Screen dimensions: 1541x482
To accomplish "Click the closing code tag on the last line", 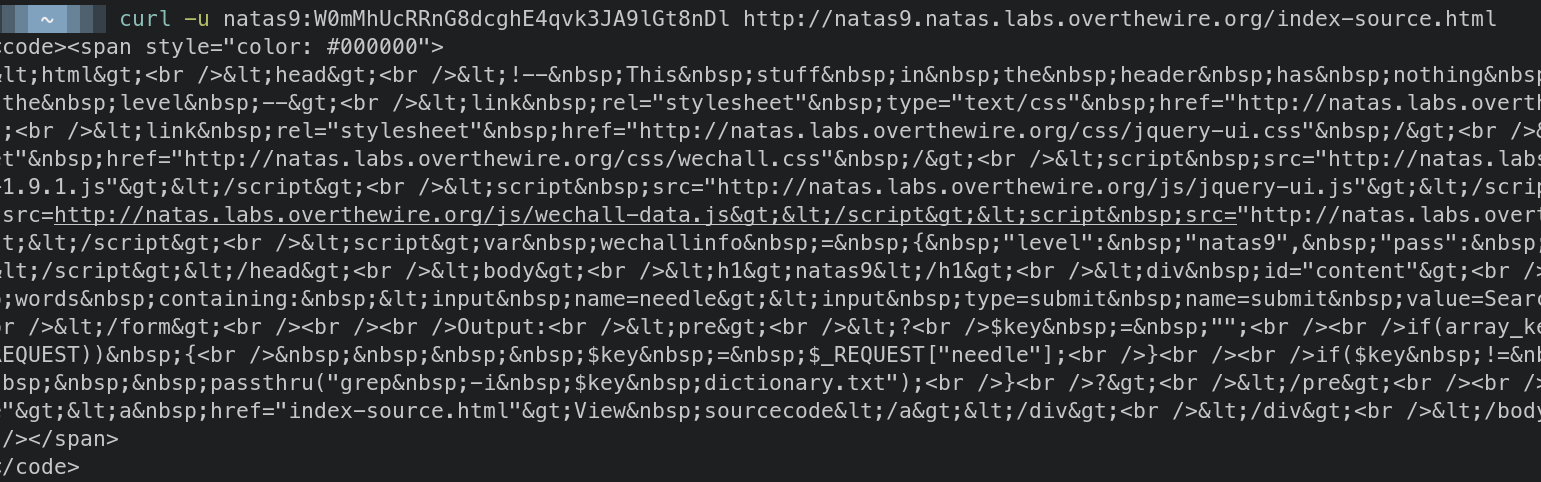I will 40,467.
